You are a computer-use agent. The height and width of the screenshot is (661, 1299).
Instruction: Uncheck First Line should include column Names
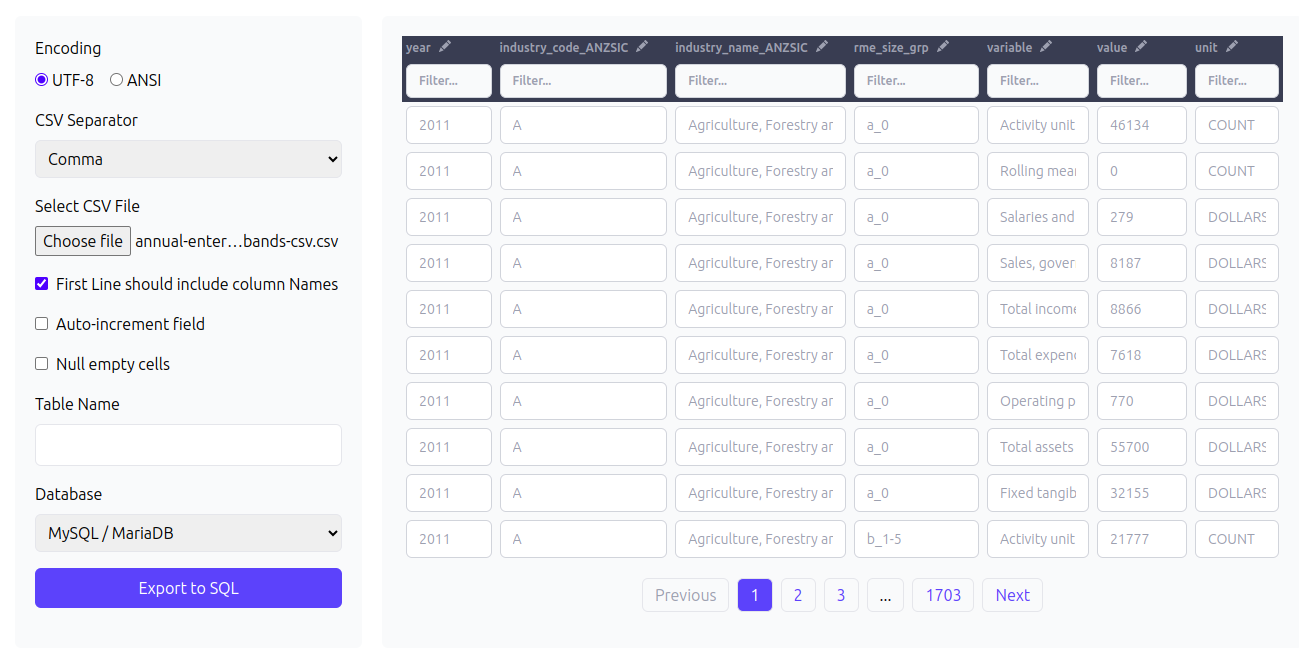41,284
